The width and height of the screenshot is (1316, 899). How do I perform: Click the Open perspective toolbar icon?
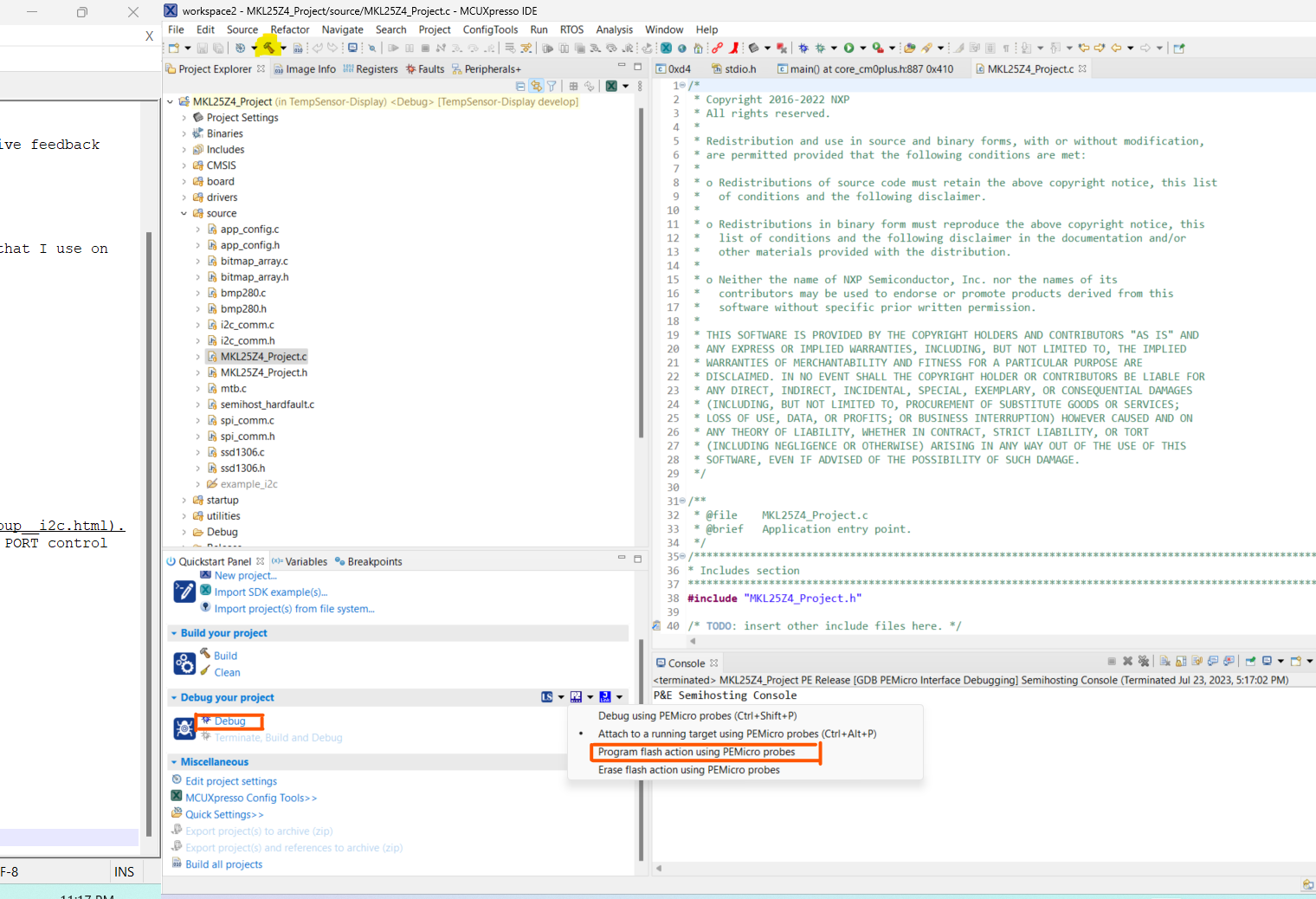[x=1179, y=48]
